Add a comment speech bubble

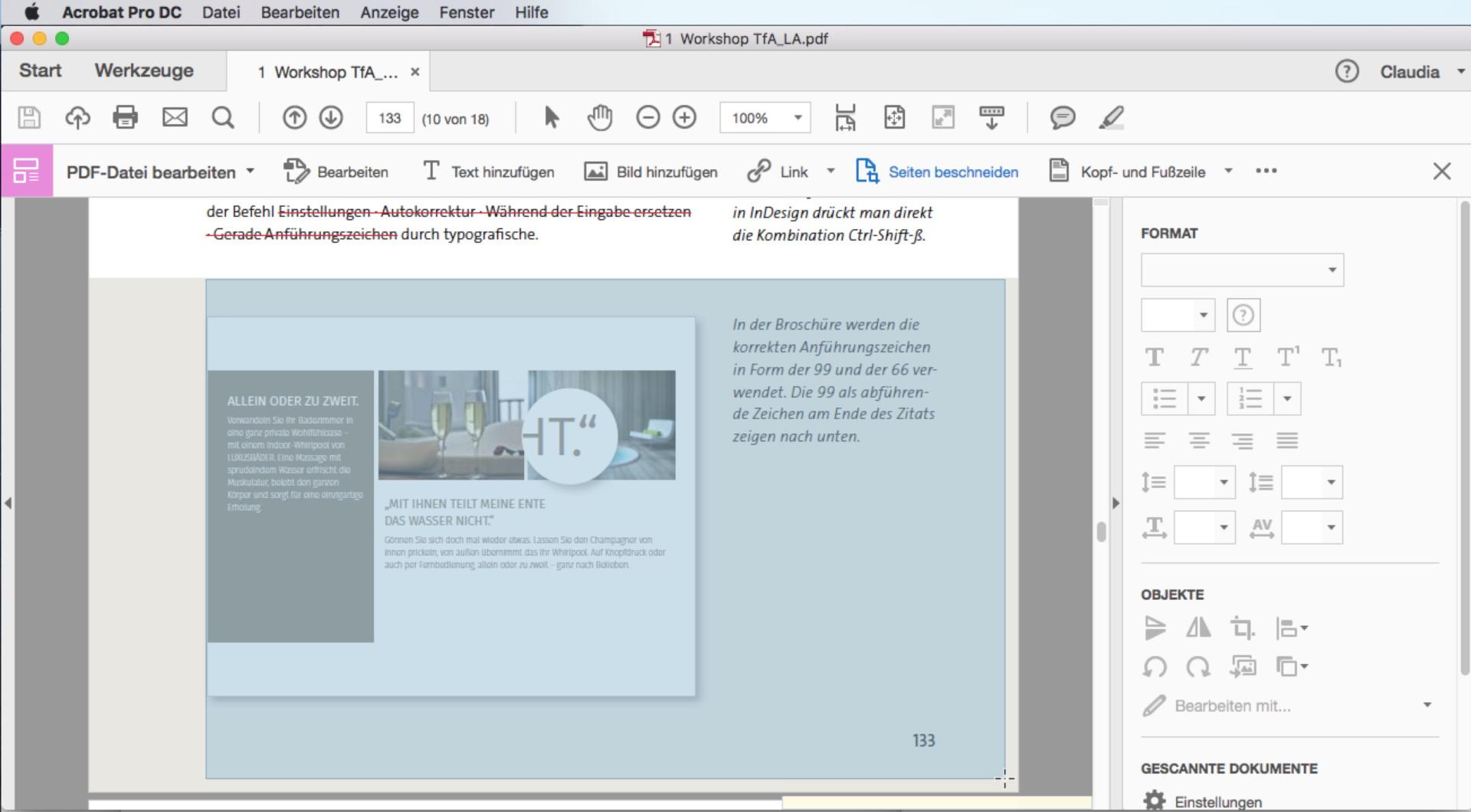(1063, 117)
